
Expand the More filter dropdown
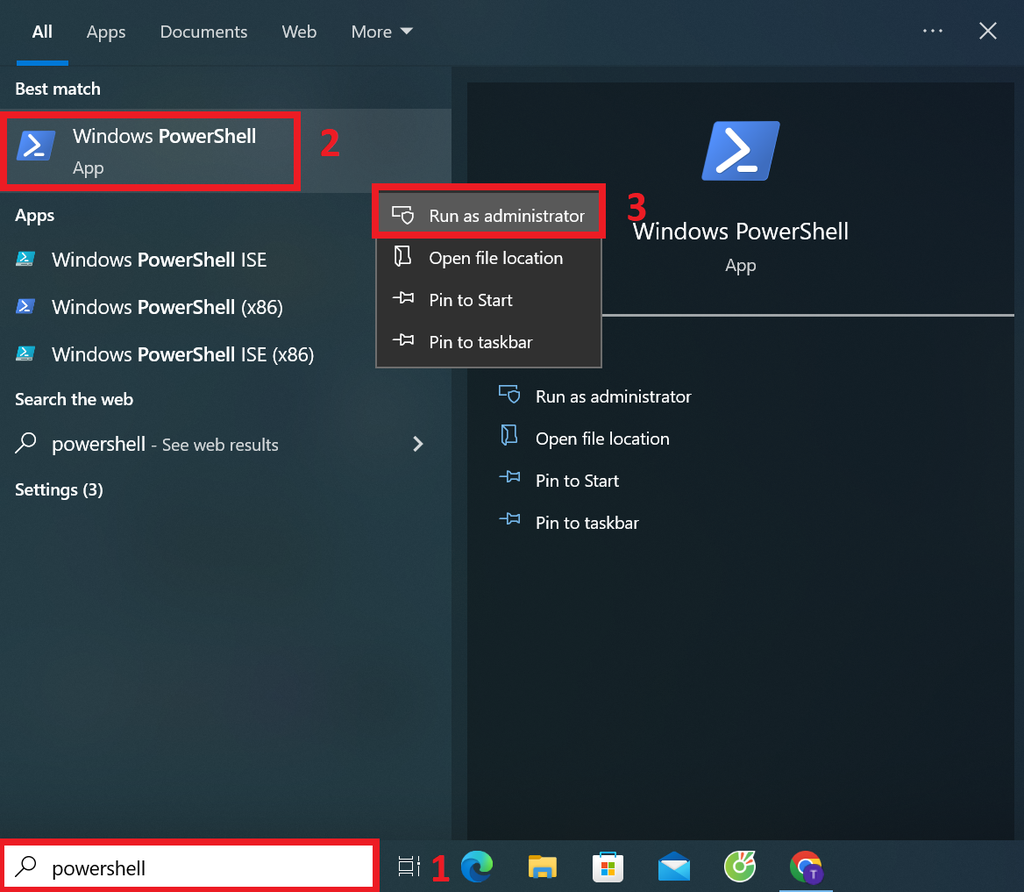tap(382, 31)
